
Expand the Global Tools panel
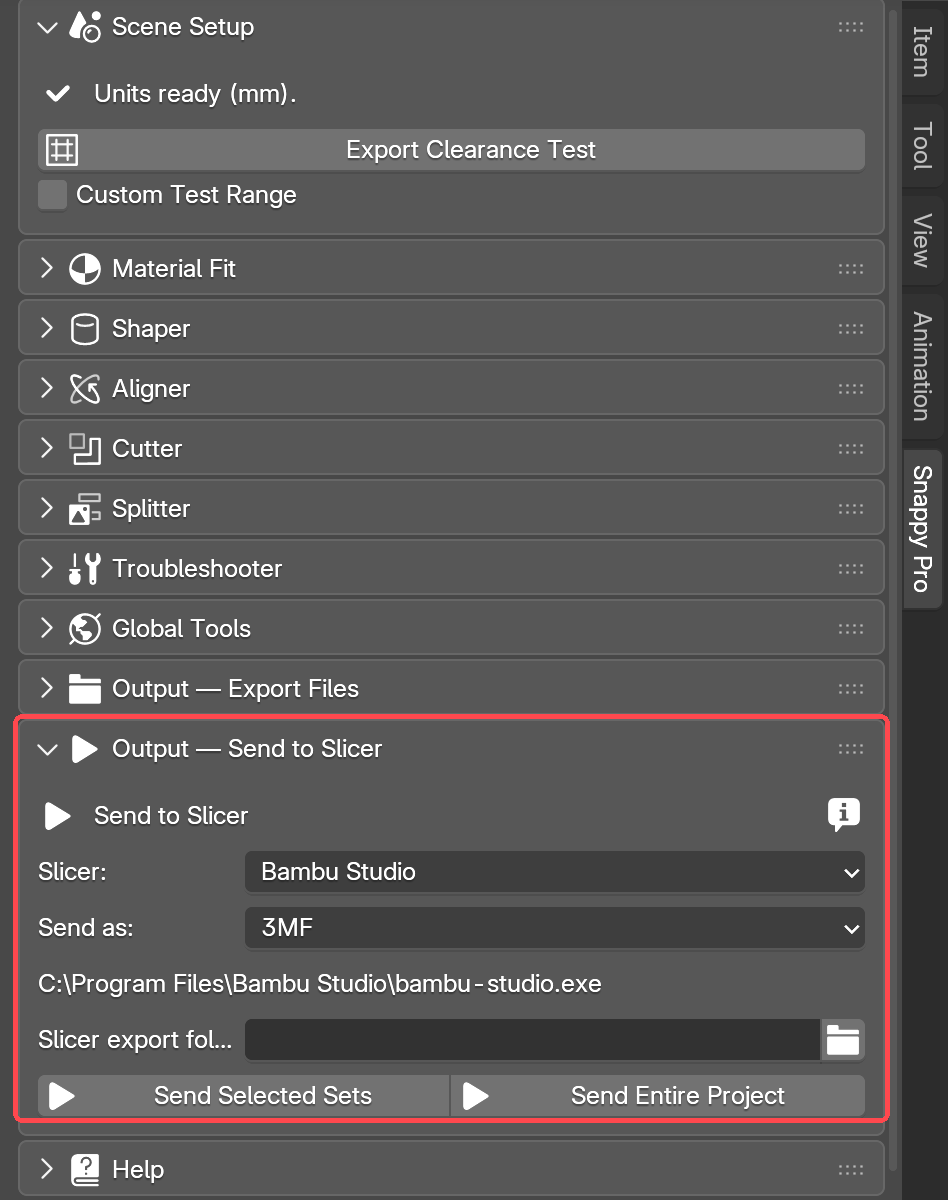coord(46,629)
